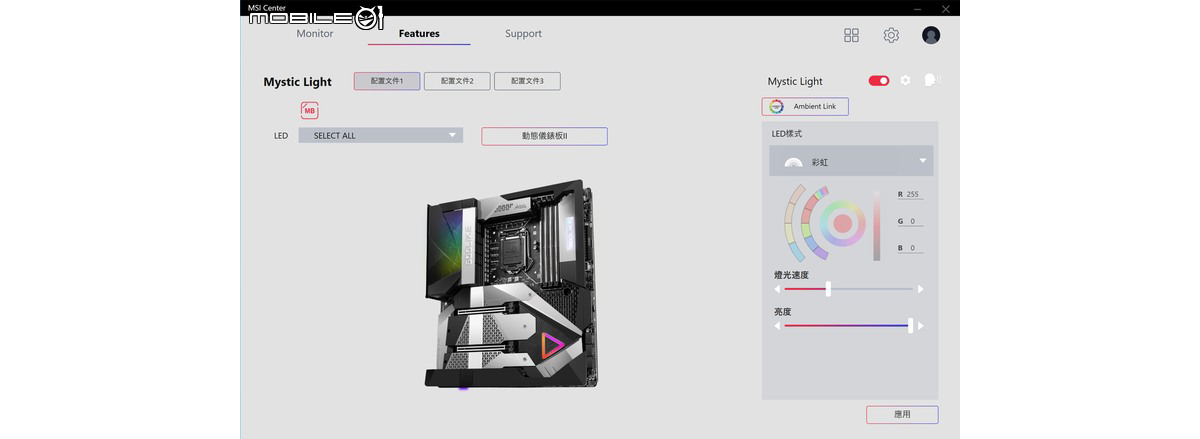The width and height of the screenshot is (1200, 439).
Task: Toggle the Mystic Light switch off
Action: [879, 81]
